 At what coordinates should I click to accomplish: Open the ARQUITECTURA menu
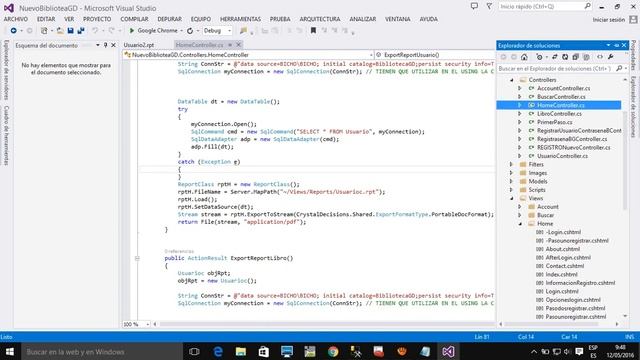point(320,19)
